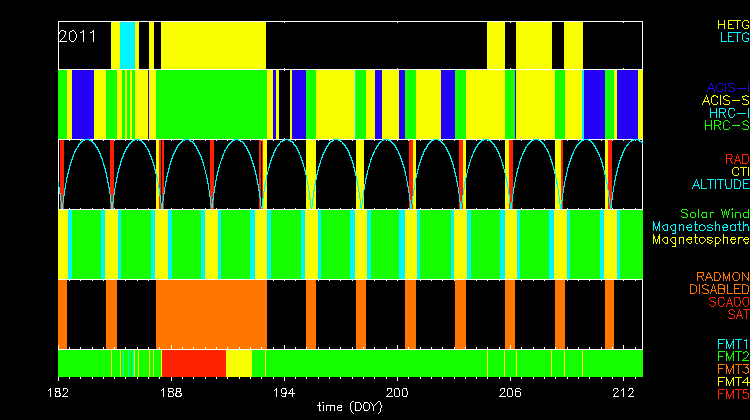Click the LETG legend label
The width and height of the screenshot is (750, 420).
[733, 37]
